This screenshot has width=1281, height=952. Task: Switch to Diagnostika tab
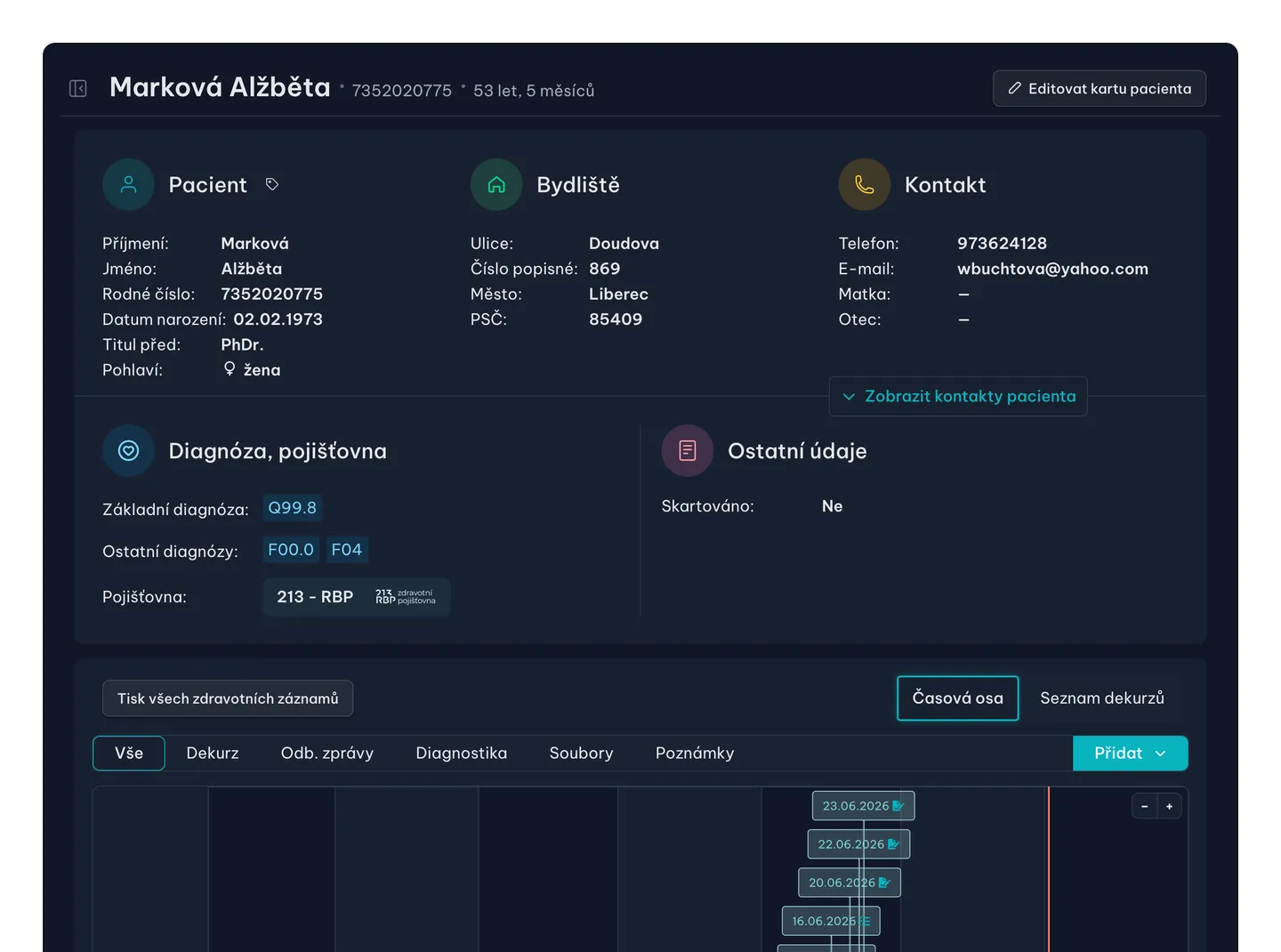click(462, 753)
